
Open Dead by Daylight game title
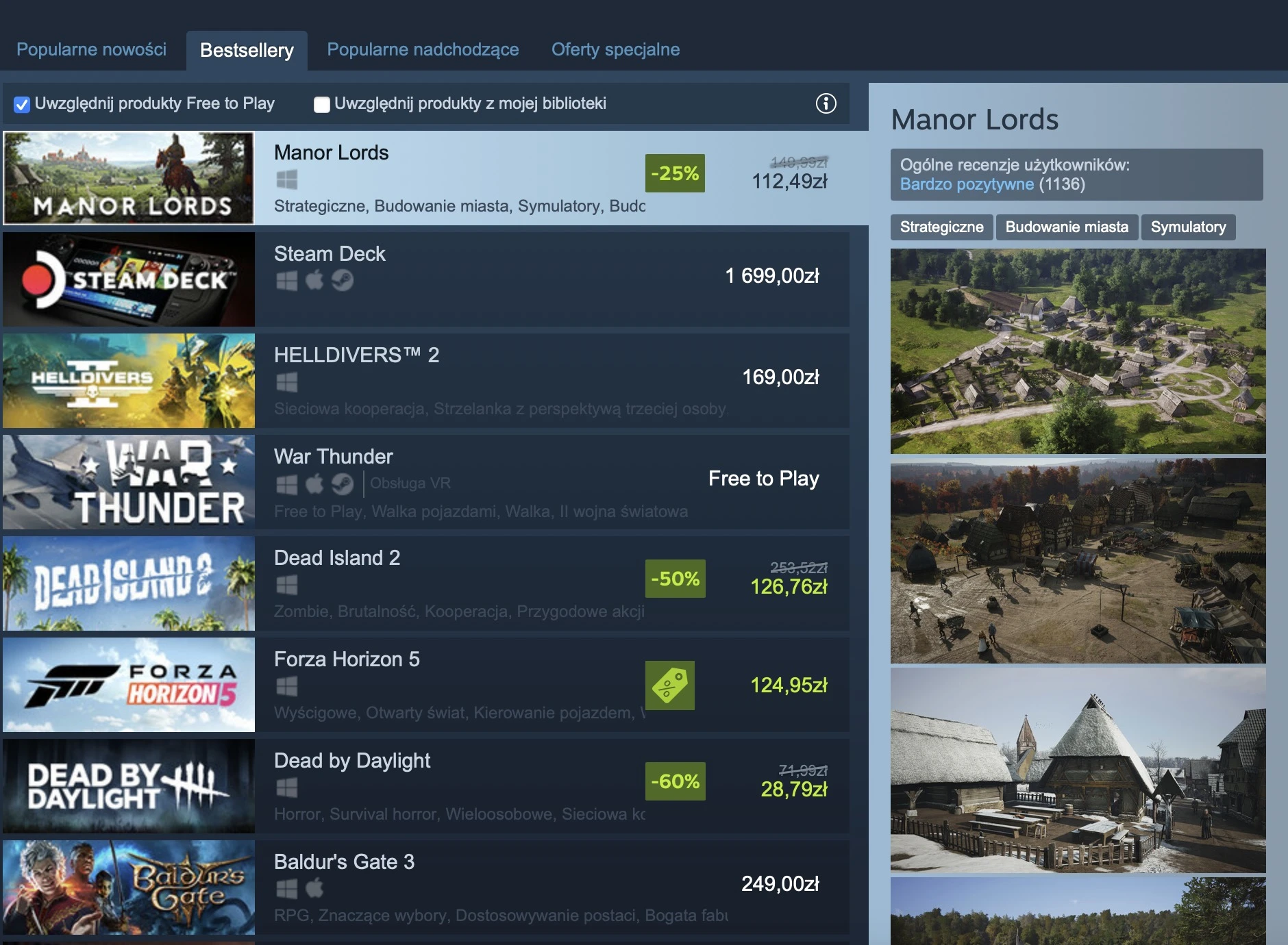tap(352, 760)
